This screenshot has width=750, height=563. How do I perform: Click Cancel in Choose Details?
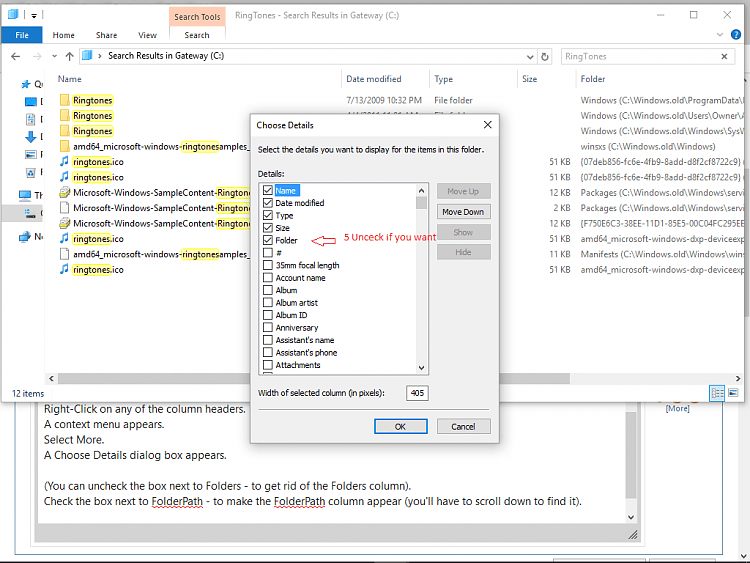463,426
